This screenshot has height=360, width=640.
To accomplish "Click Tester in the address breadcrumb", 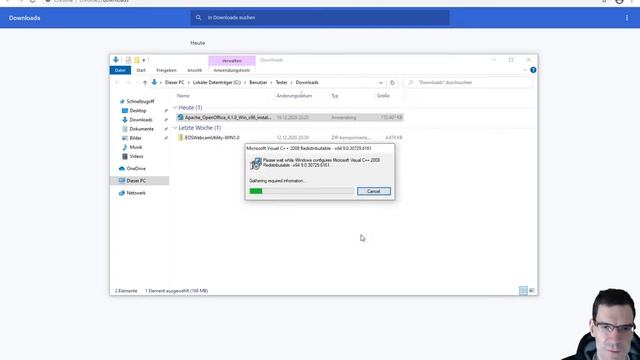I will [281, 82].
